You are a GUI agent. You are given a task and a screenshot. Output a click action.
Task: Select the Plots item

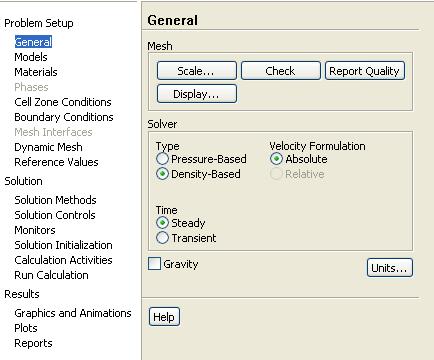pyautogui.click(x=26, y=328)
